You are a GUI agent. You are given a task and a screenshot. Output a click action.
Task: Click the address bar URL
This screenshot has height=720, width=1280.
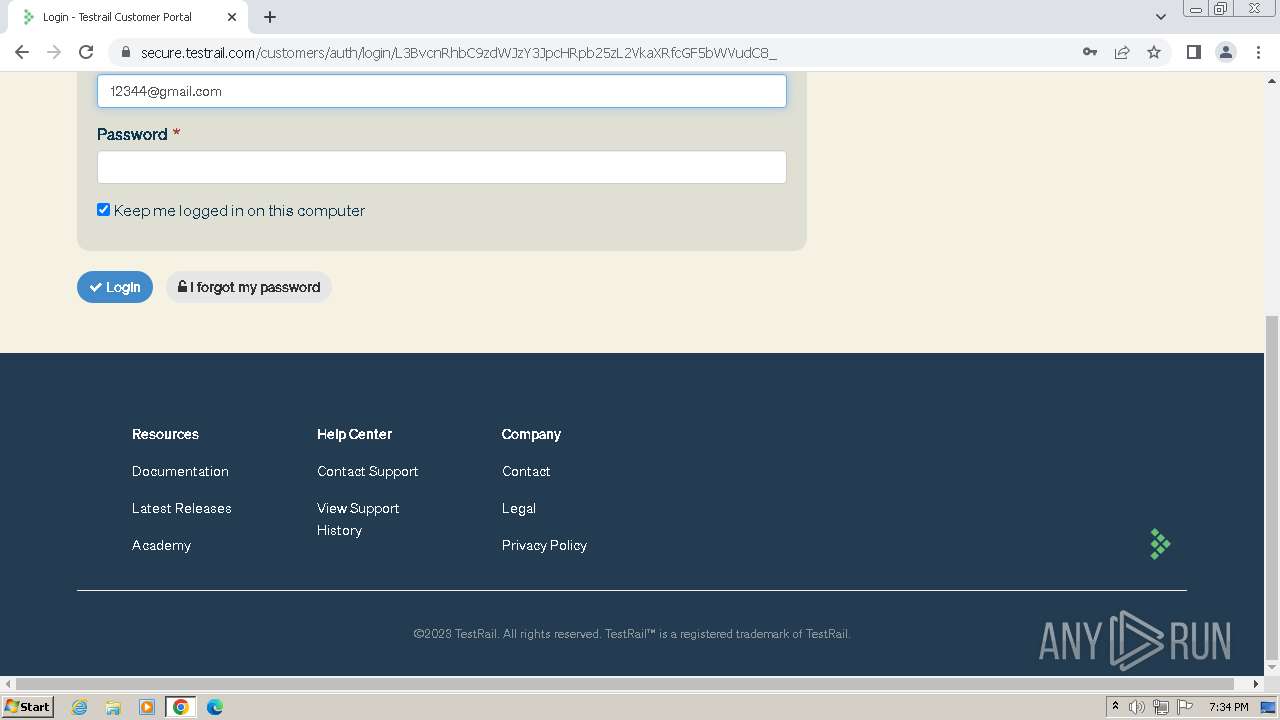pyautogui.click(x=458, y=52)
